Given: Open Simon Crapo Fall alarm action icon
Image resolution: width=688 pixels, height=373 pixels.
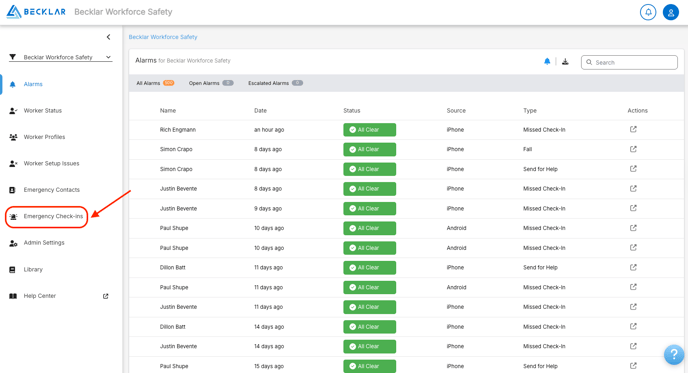Looking at the screenshot, I should tap(633, 149).
